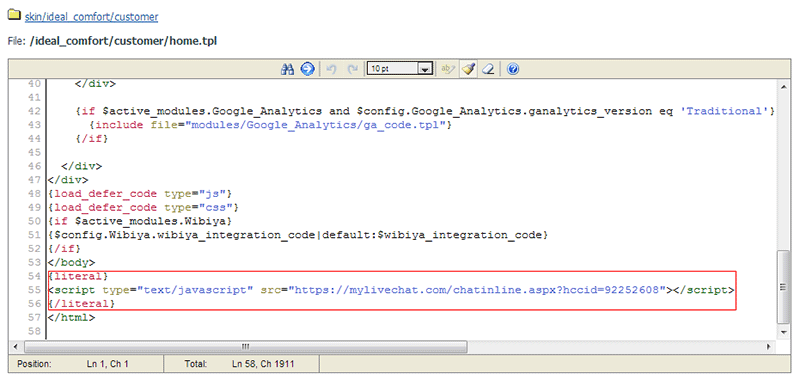800x380 pixels.
Task: Click the {/literal} closing tag on line 56
Action: pyautogui.click(x=81, y=303)
